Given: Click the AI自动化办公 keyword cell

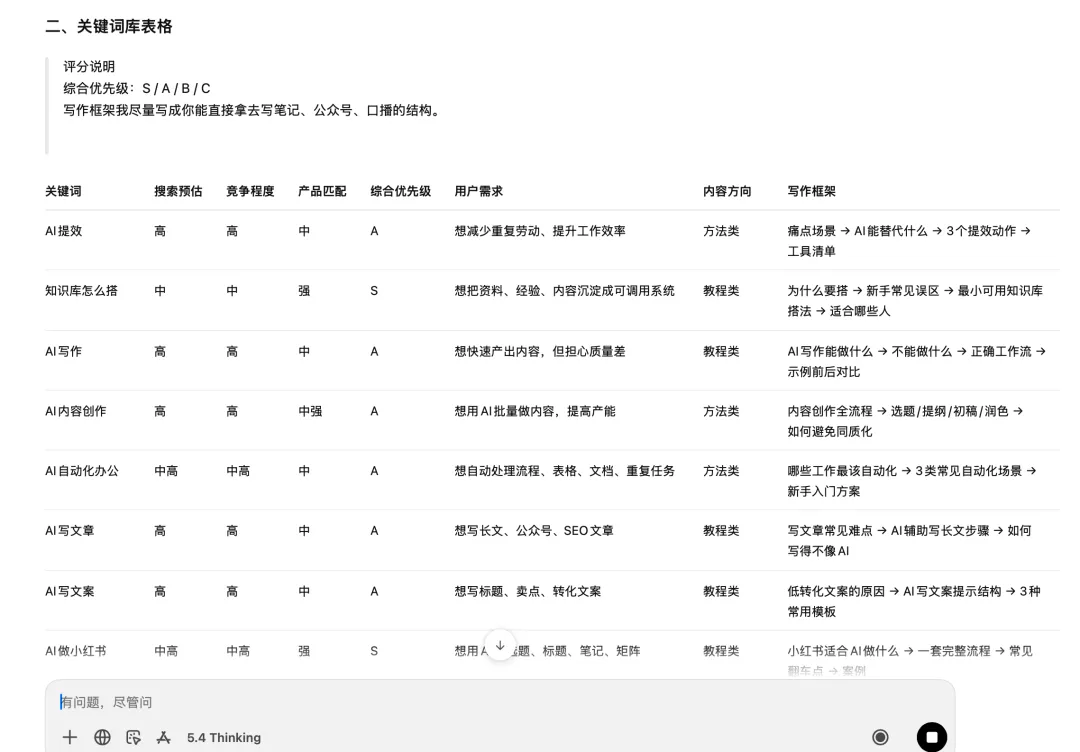Looking at the screenshot, I should (x=82, y=471).
